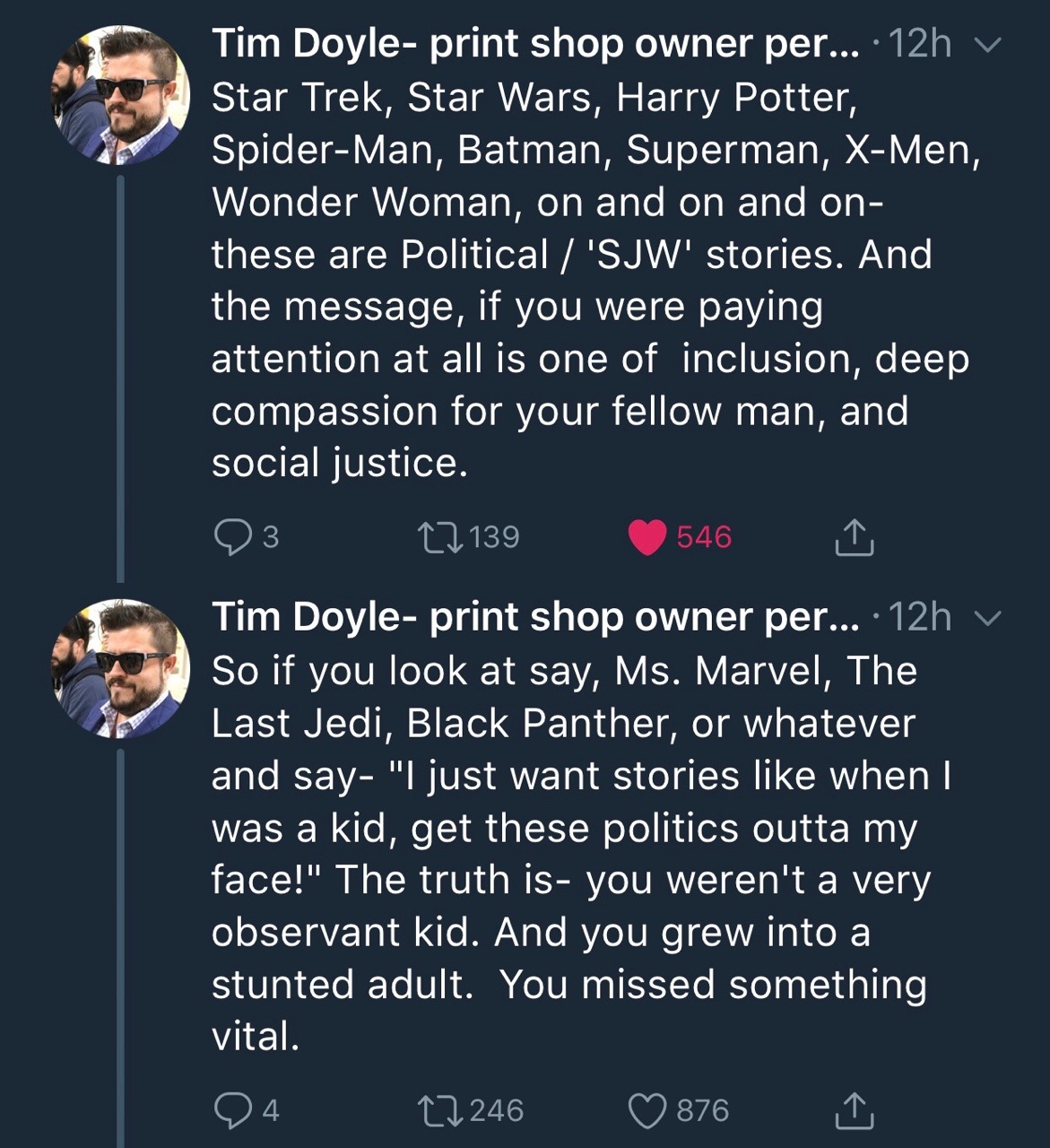Retweet the tweet with 246 retweets

440,1110
